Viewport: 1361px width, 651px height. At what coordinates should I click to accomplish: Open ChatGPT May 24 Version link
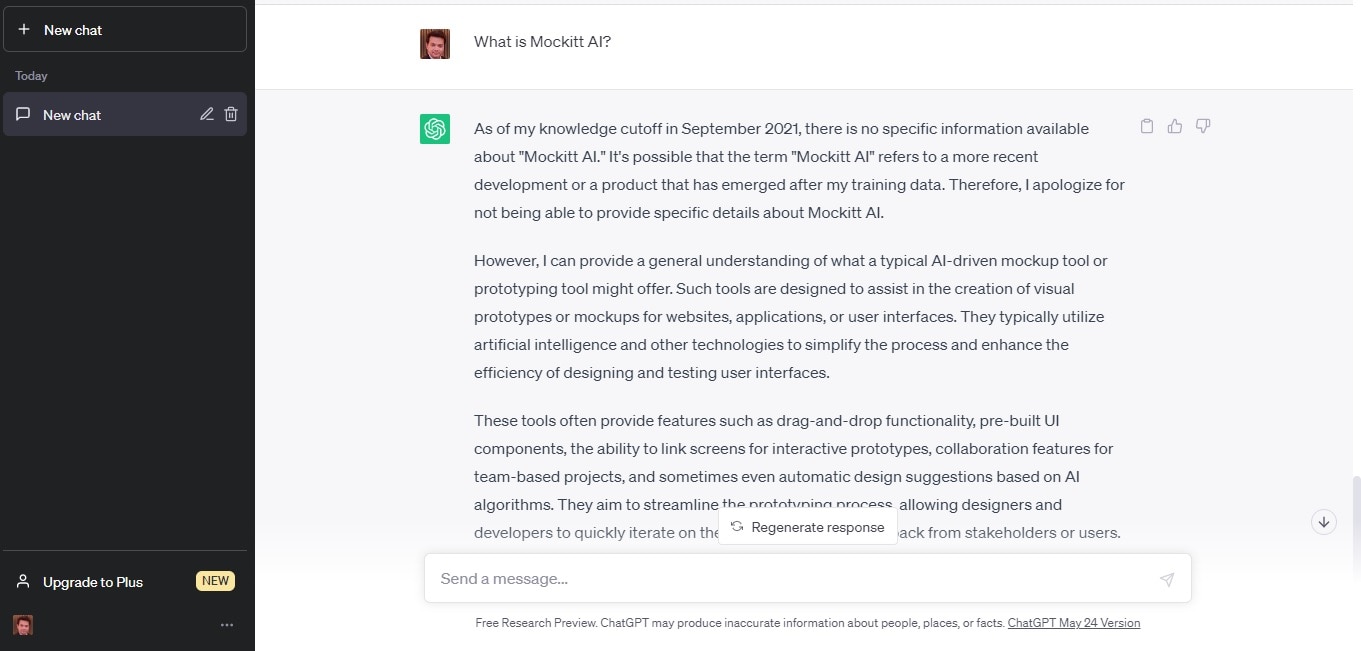pos(1073,623)
